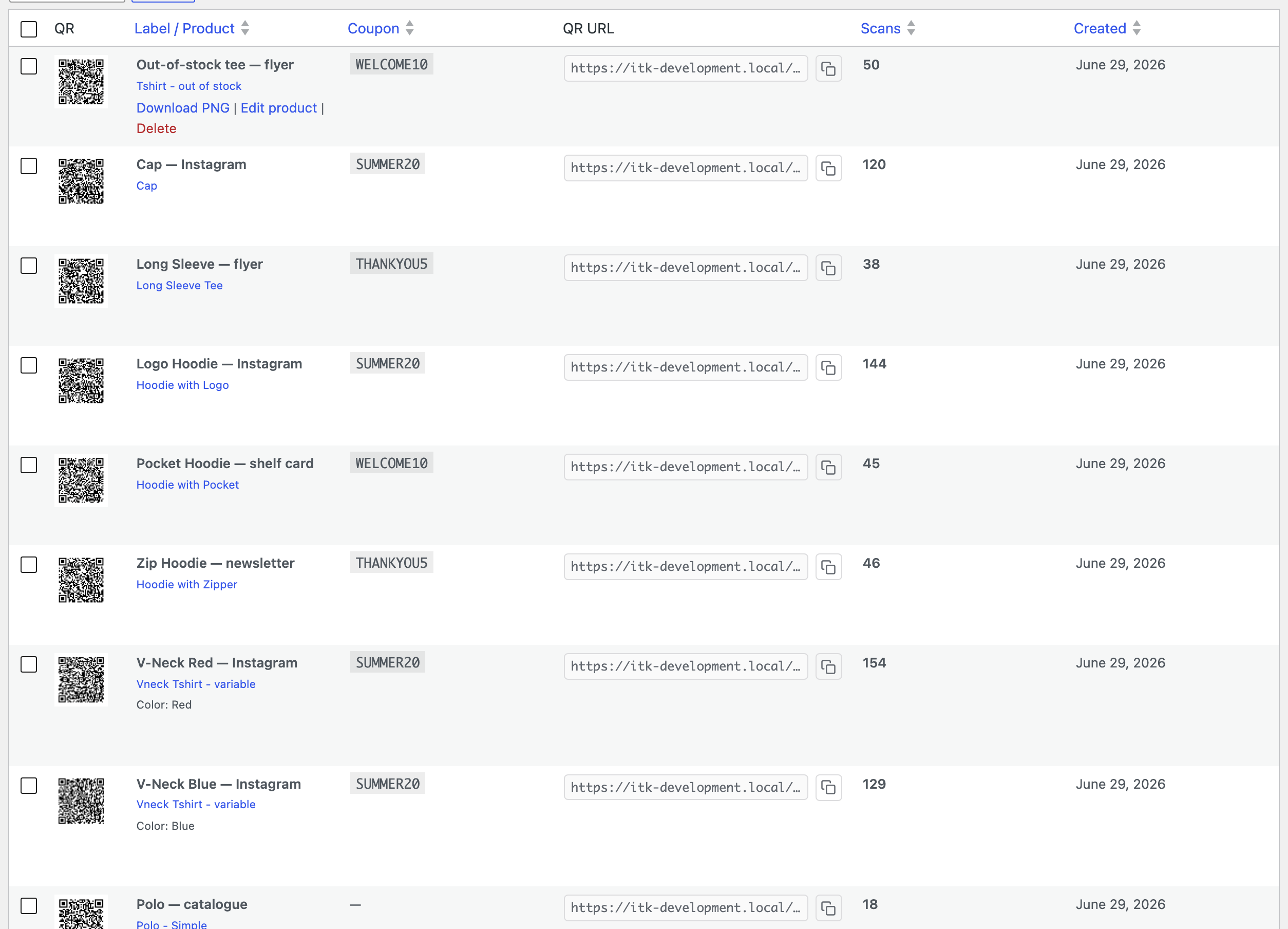This screenshot has width=1288, height=929.
Task: Select the Long Sleeve — flyer row checkbox
Action: click(28, 265)
